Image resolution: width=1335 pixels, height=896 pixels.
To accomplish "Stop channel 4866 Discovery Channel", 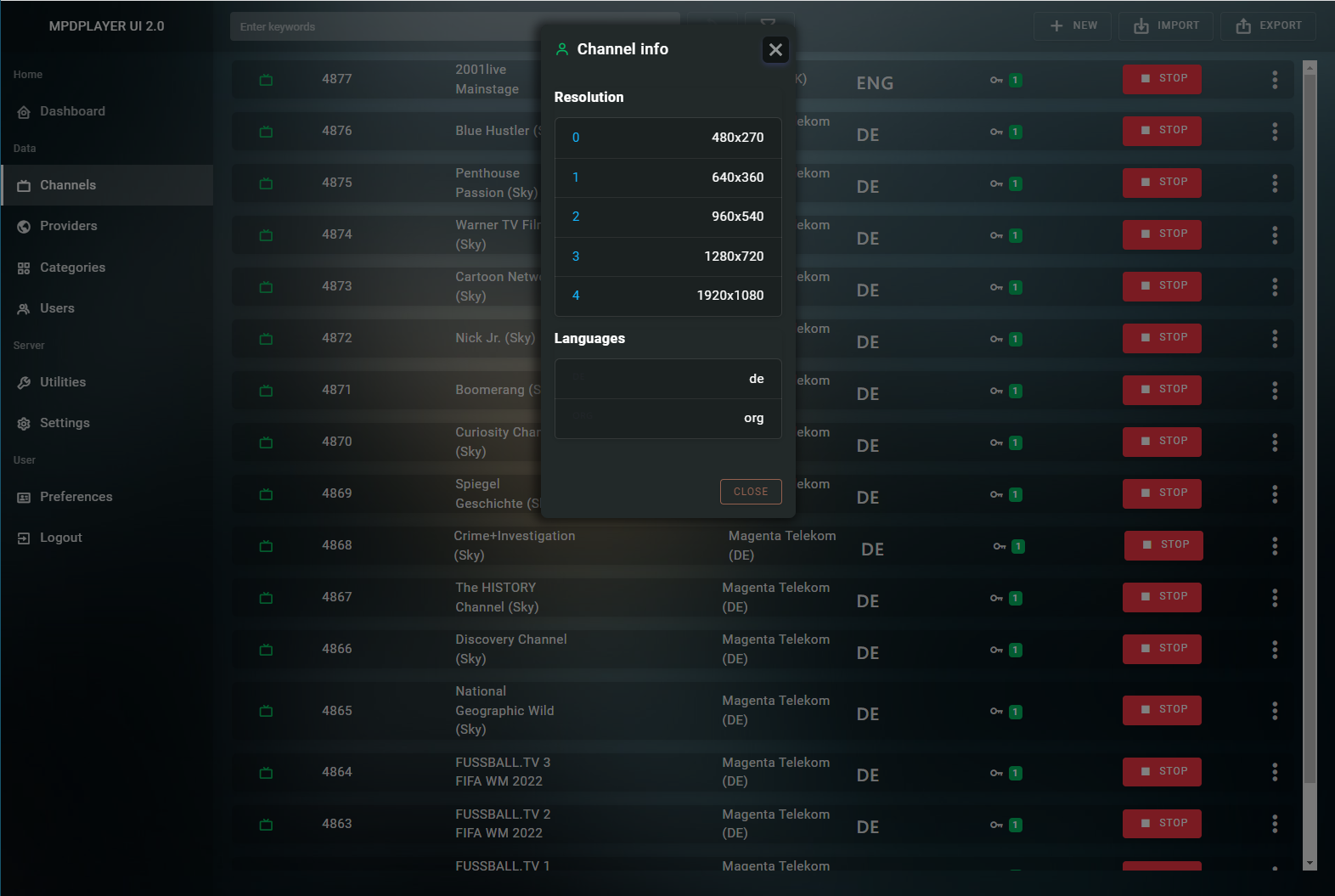I will [x=1161, y=649].
